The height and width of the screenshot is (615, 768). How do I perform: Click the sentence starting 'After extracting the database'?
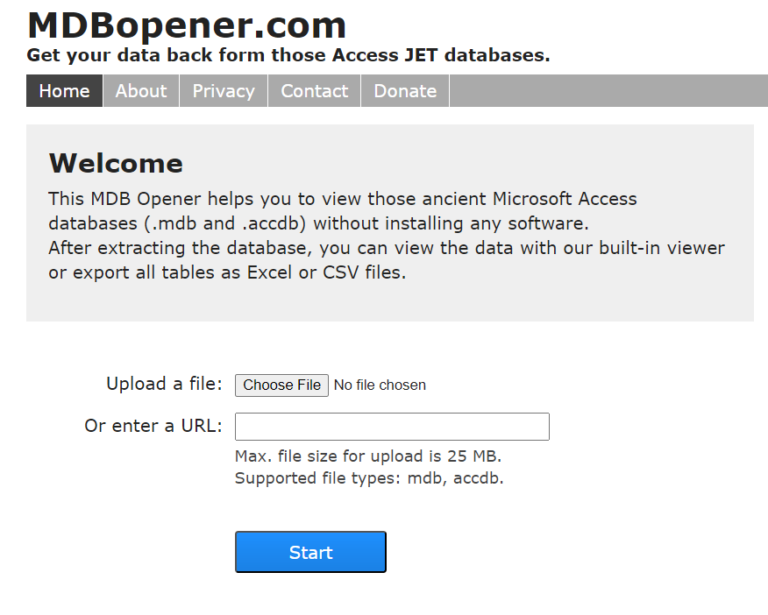click(x=386, y=260)
